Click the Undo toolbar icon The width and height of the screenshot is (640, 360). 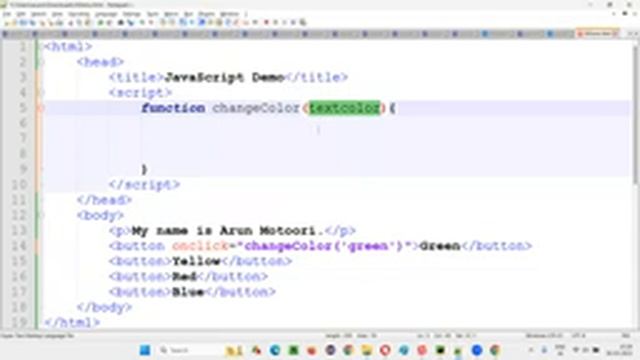click(100, 23)
